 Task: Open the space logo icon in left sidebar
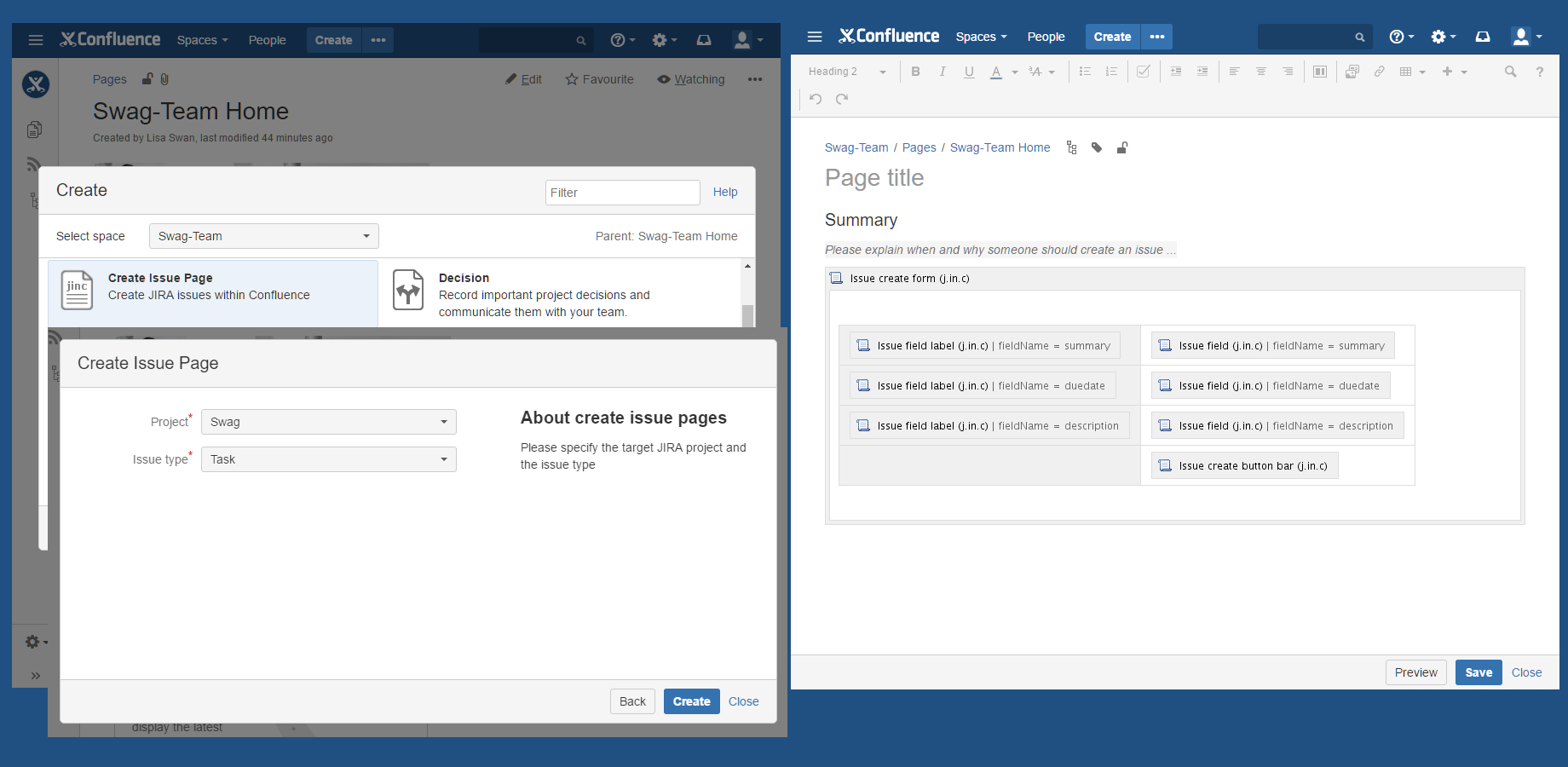[36, 84]
